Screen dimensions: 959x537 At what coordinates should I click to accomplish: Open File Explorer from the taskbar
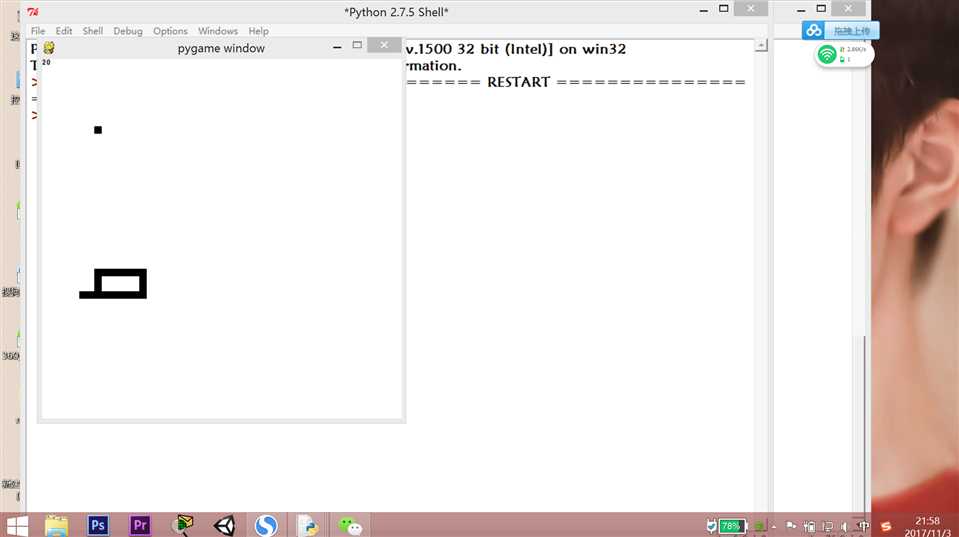click(x=56, y=525)
